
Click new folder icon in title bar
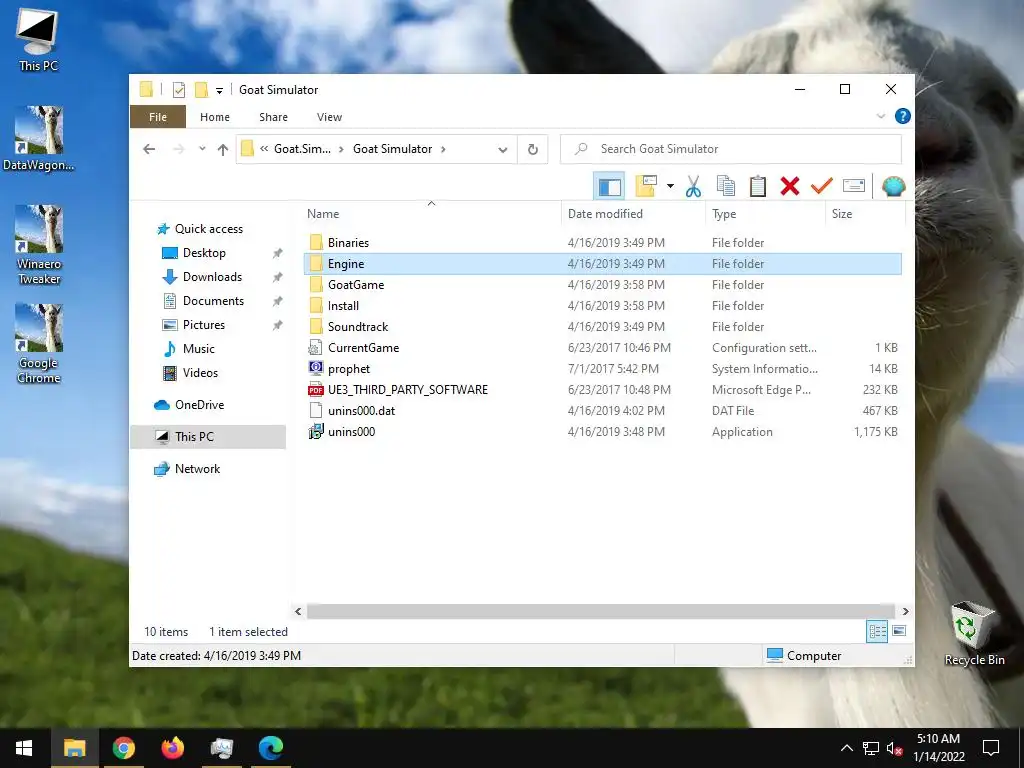coord(201,89)
